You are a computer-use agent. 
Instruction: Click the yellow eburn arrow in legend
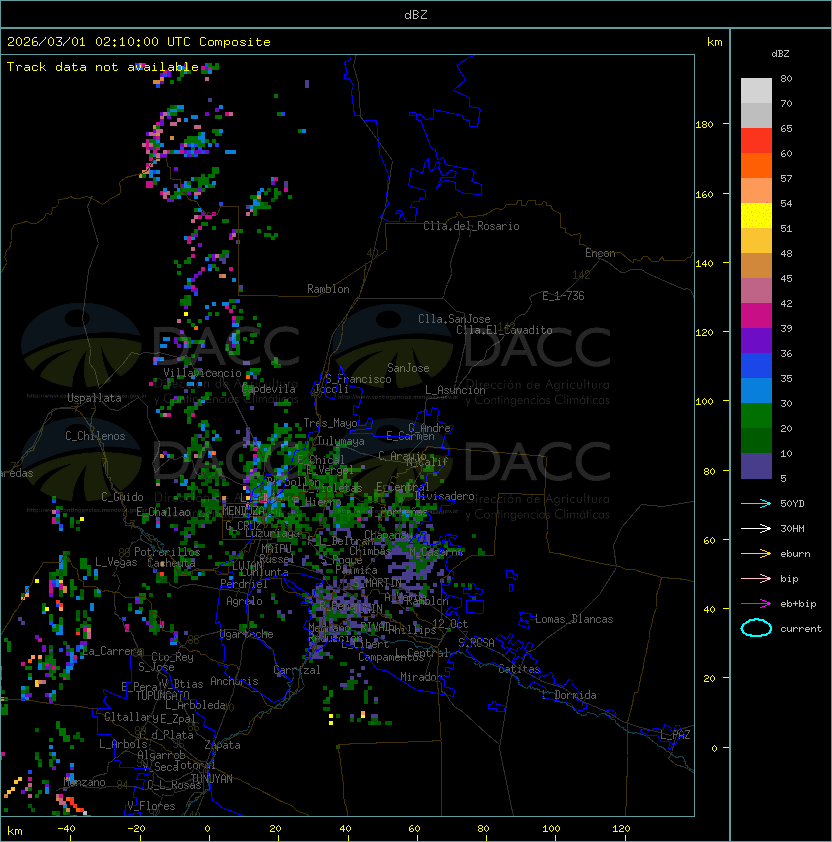pyautogui.click(x=756, y=554)
